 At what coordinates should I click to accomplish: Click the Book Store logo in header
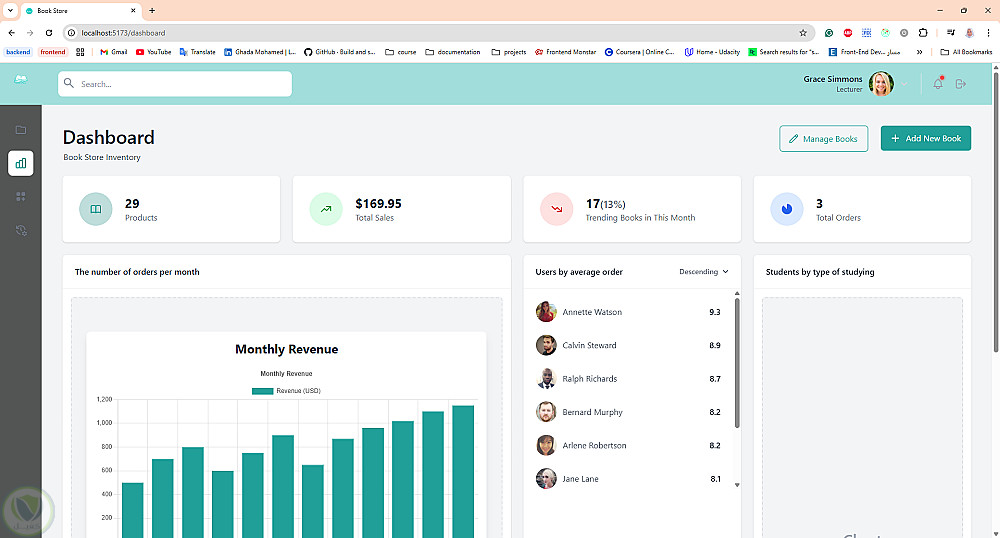[20, 80]
